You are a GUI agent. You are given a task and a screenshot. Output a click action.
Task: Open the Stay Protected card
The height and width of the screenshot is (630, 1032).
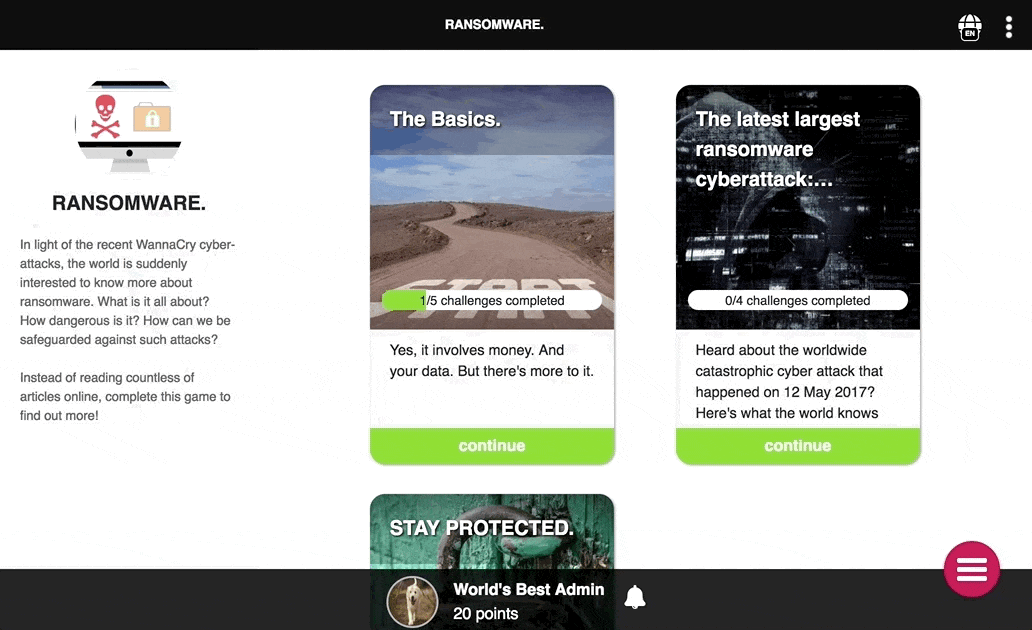point(492,531)
